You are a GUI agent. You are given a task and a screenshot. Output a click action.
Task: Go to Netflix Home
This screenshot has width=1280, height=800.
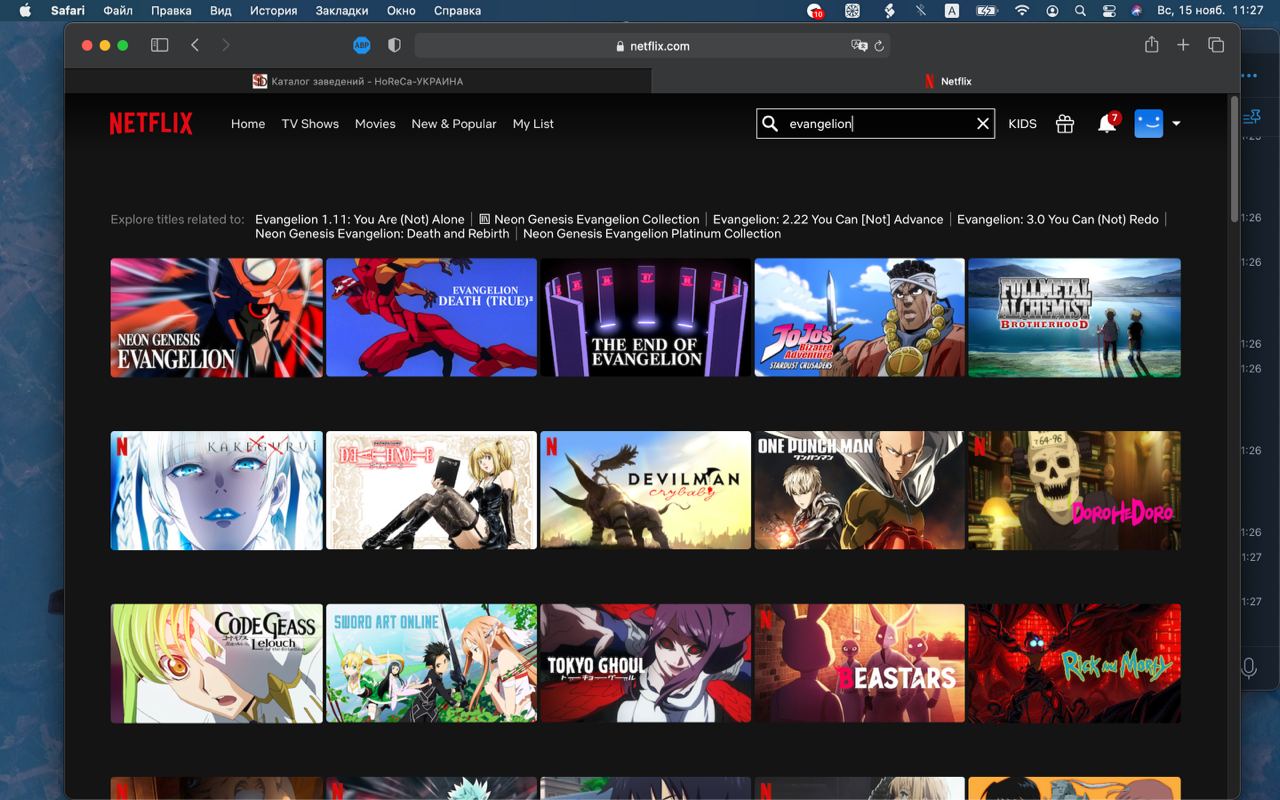point(248,124)
